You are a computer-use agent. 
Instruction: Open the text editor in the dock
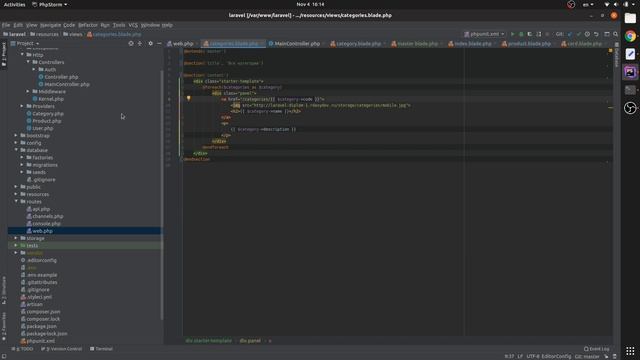630,54
